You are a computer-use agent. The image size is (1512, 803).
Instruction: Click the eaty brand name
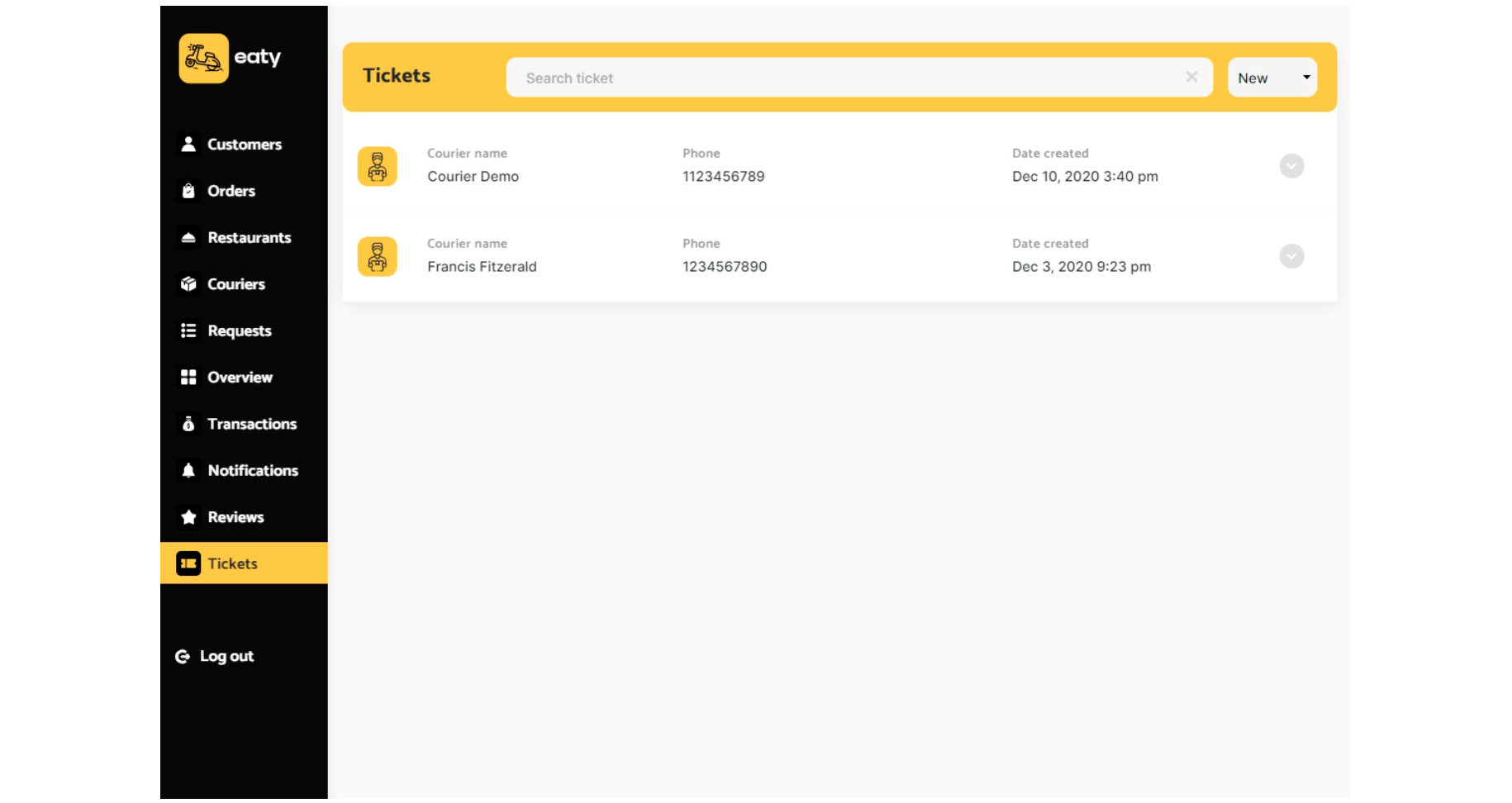(258, 57)
